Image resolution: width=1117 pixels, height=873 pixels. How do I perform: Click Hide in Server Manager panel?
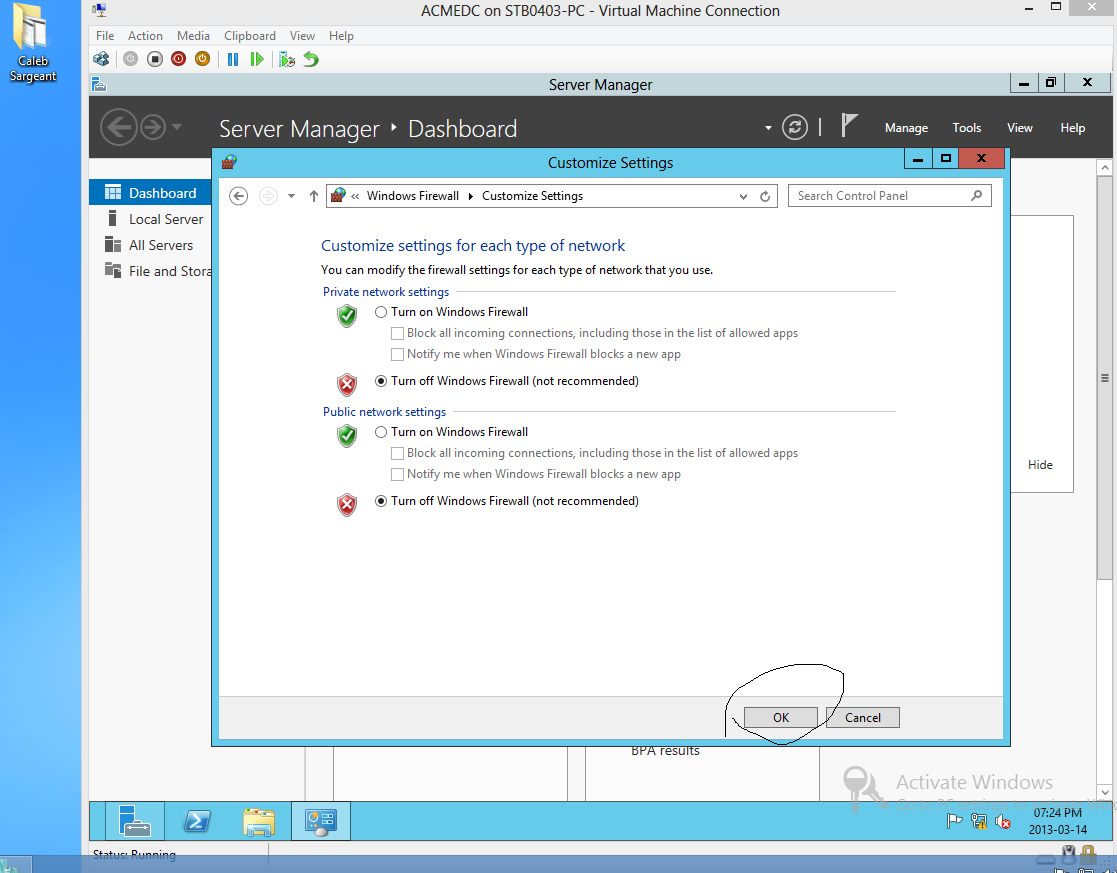pos(1040,465)
